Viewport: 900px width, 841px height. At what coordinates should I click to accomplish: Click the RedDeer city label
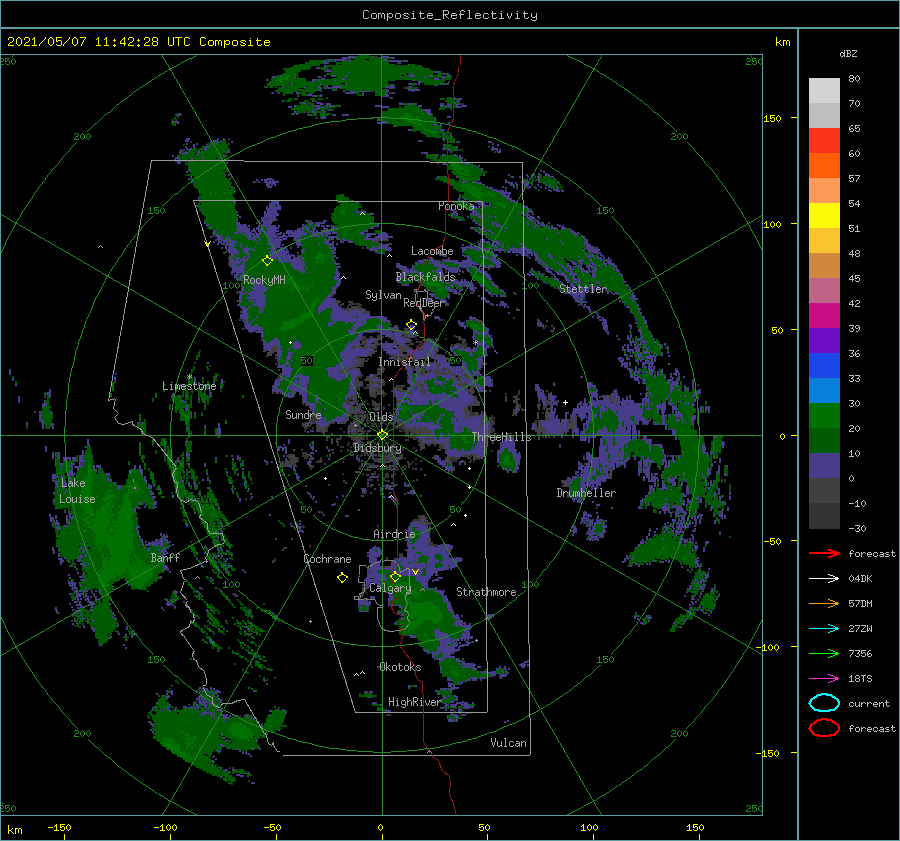[424, 303]
